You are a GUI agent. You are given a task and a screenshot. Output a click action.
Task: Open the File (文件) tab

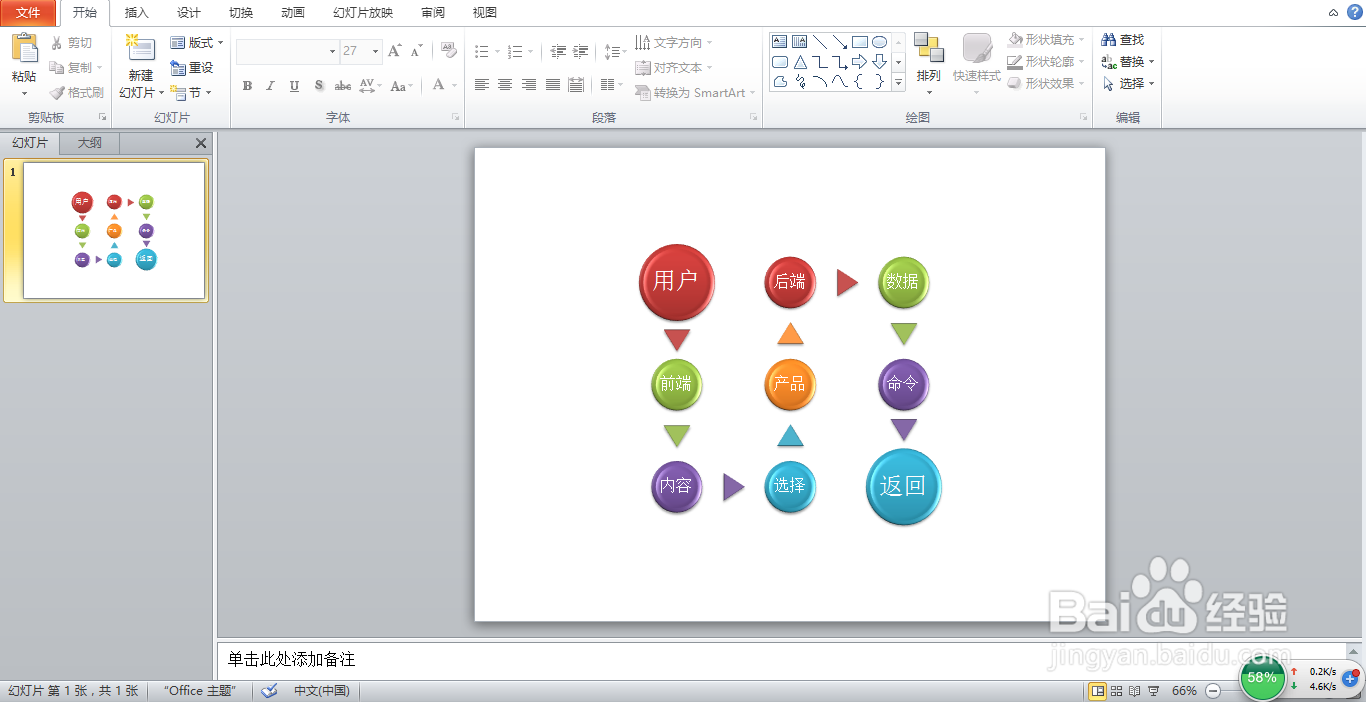click(x=28, y=13)
